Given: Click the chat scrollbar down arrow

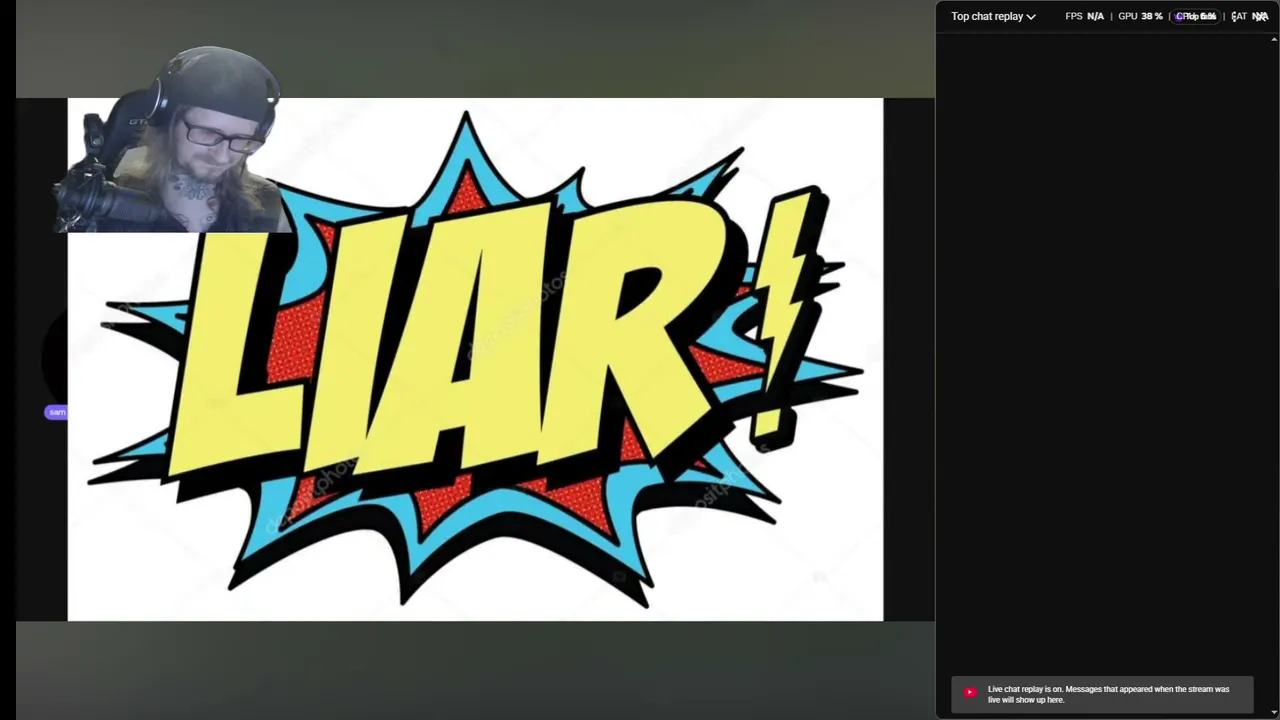Looking at the screenshot, I should click(x=1274, y=712).
